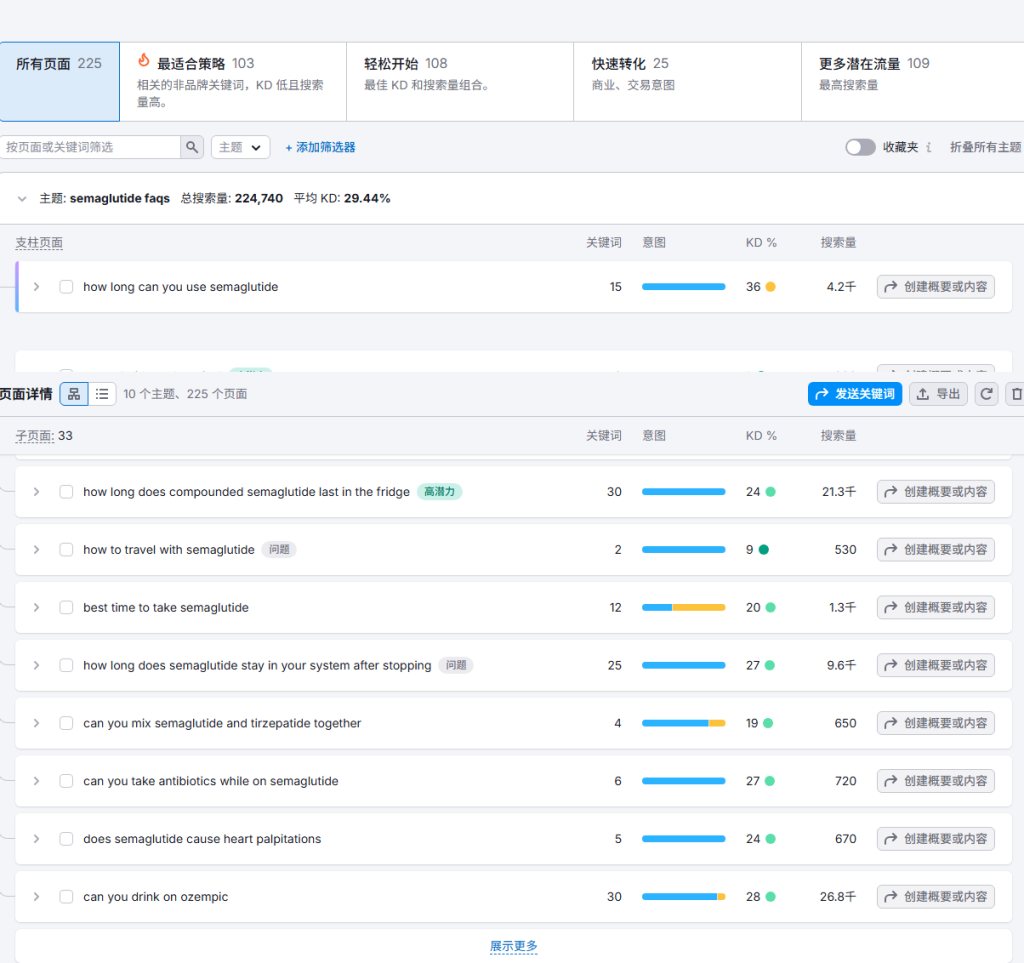
Task: Click the 导出 export button
Action: pyautogui.click(x=938, y=394)
